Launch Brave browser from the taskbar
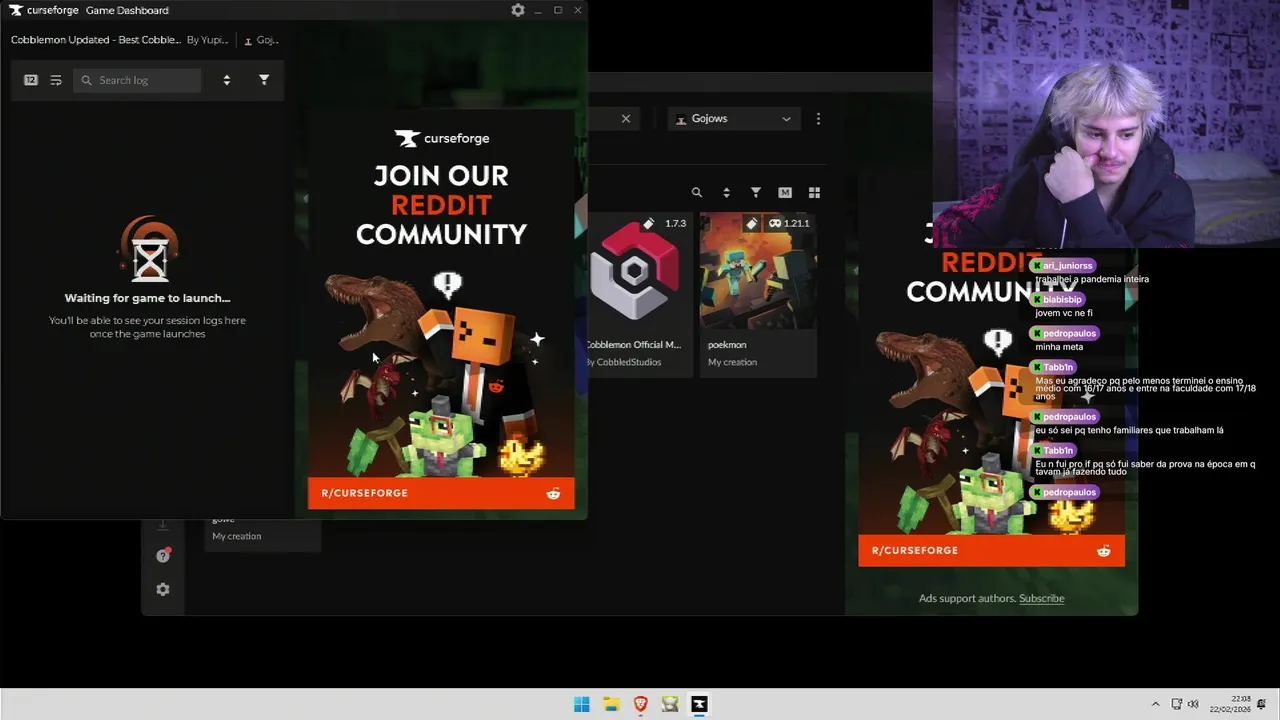The height and width of the screenshot is (720, 1280). tap(641, 704)
